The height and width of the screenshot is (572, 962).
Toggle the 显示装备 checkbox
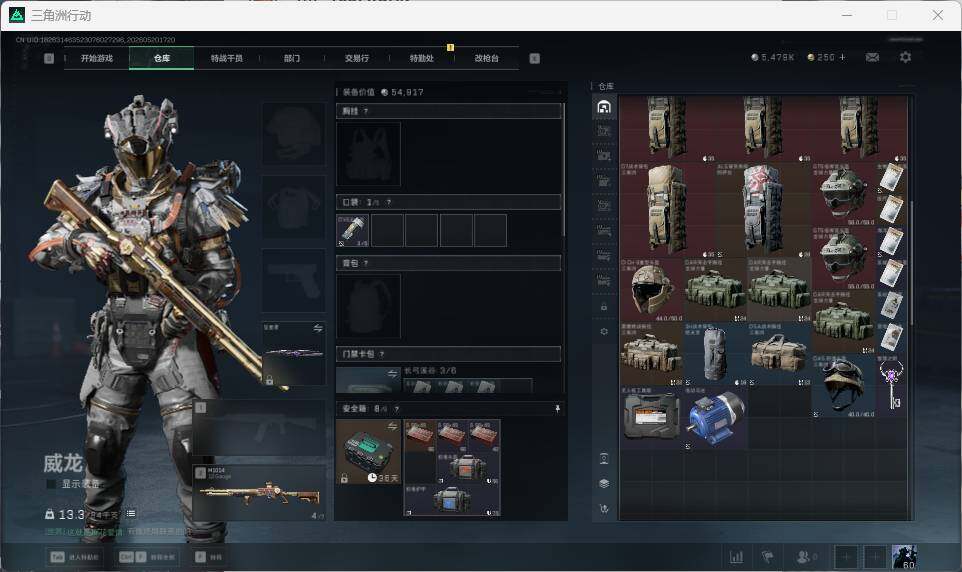(52, 484)
